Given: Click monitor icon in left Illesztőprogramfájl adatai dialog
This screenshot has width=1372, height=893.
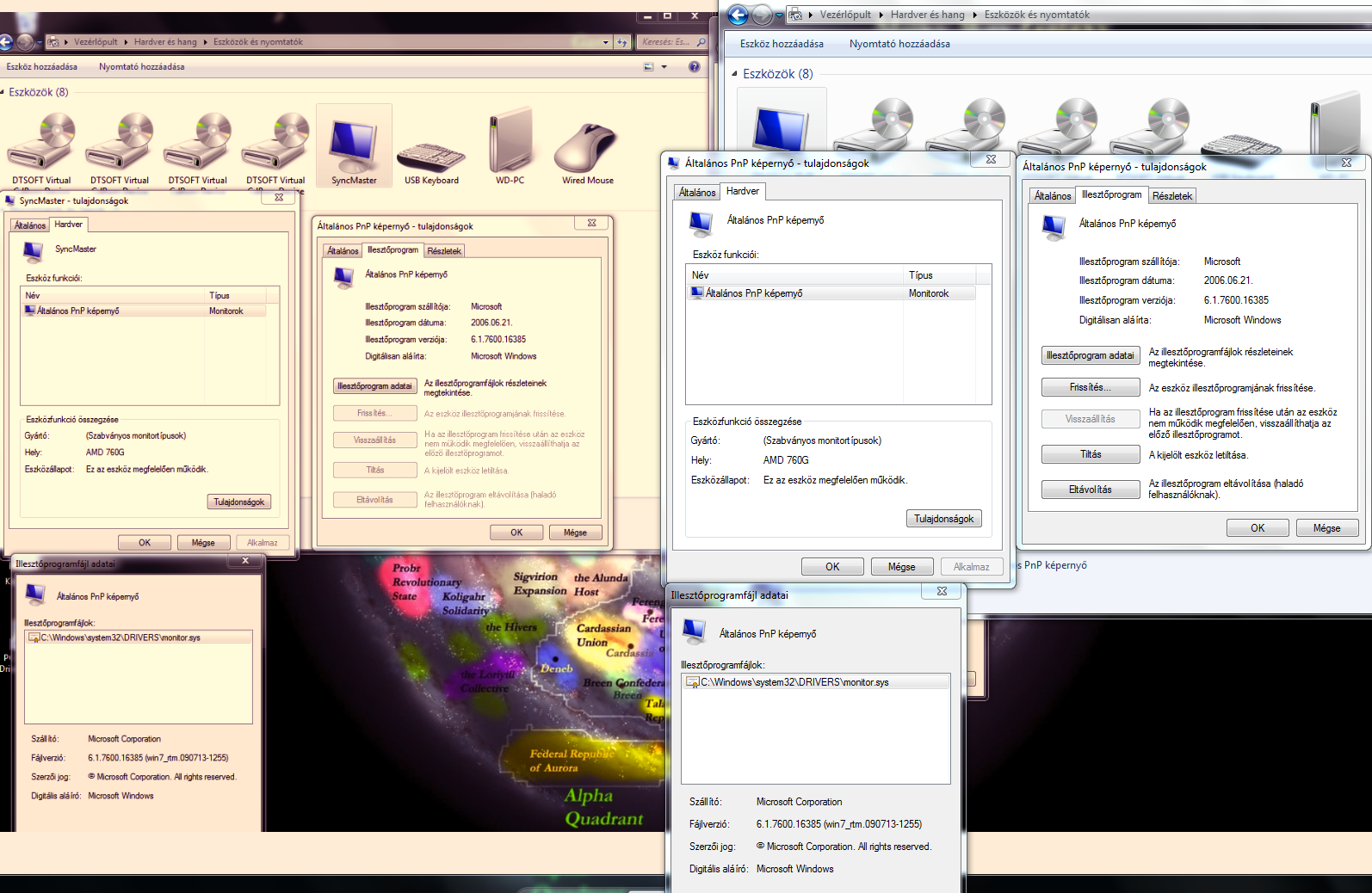Looking at the screenshot, I should pos(35,594).
